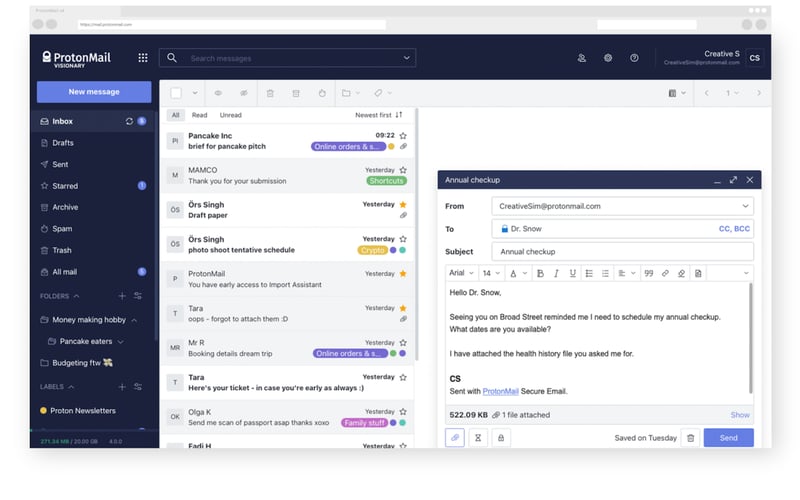Open the text alignment dropdown

coord(627,273)
